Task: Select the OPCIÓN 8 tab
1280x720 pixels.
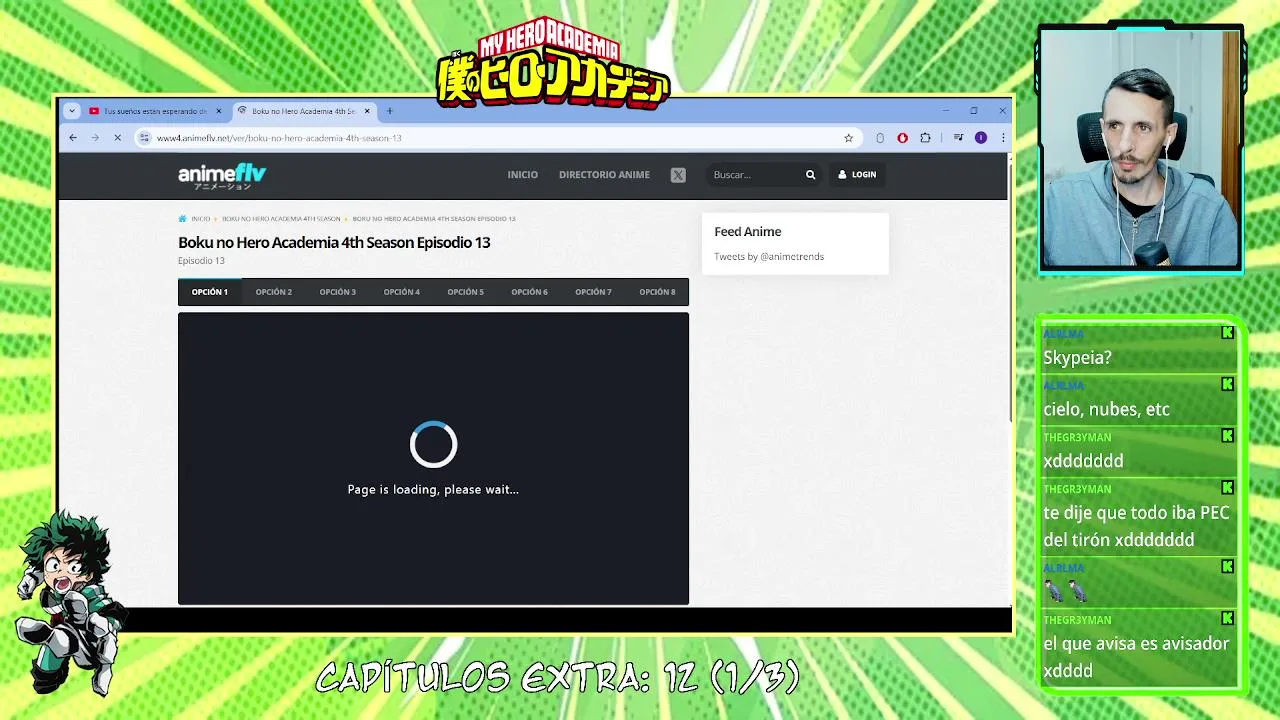Action: pyautogui.click(x=657, y=292)
